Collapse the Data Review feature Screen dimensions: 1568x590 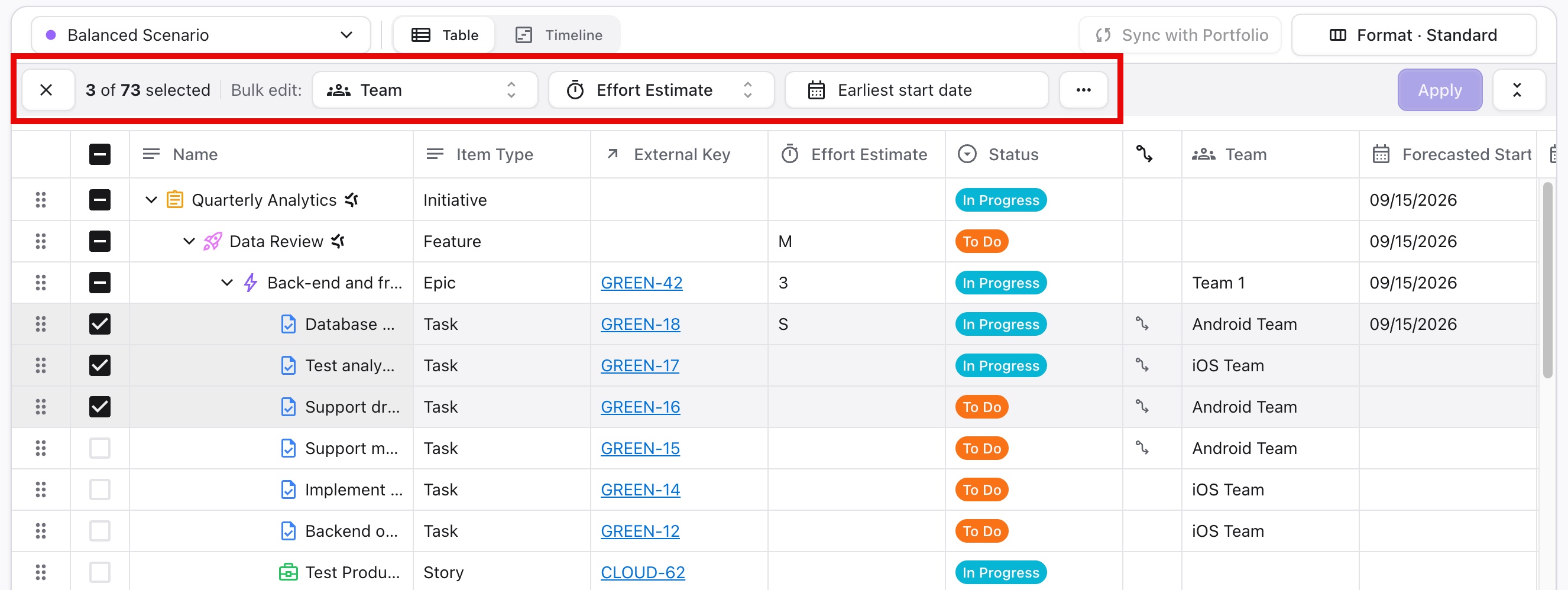coord(189,241)
